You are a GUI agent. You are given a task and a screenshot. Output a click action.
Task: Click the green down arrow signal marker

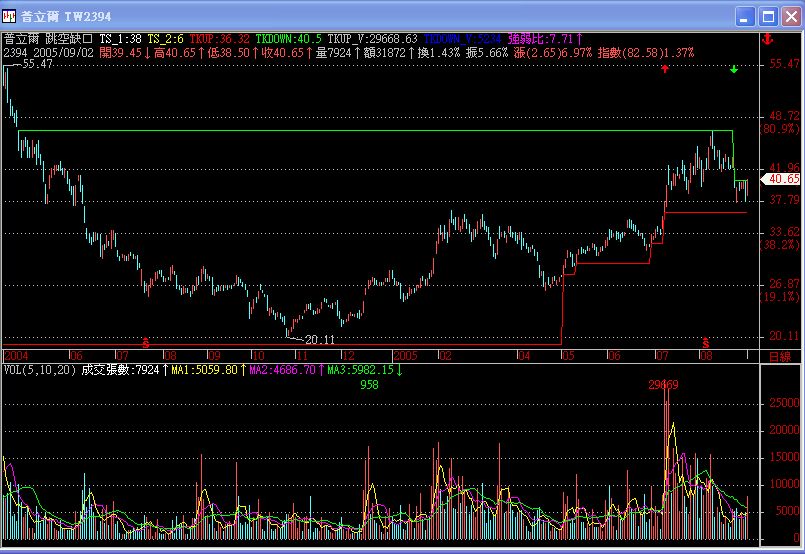tap(734, 69)
